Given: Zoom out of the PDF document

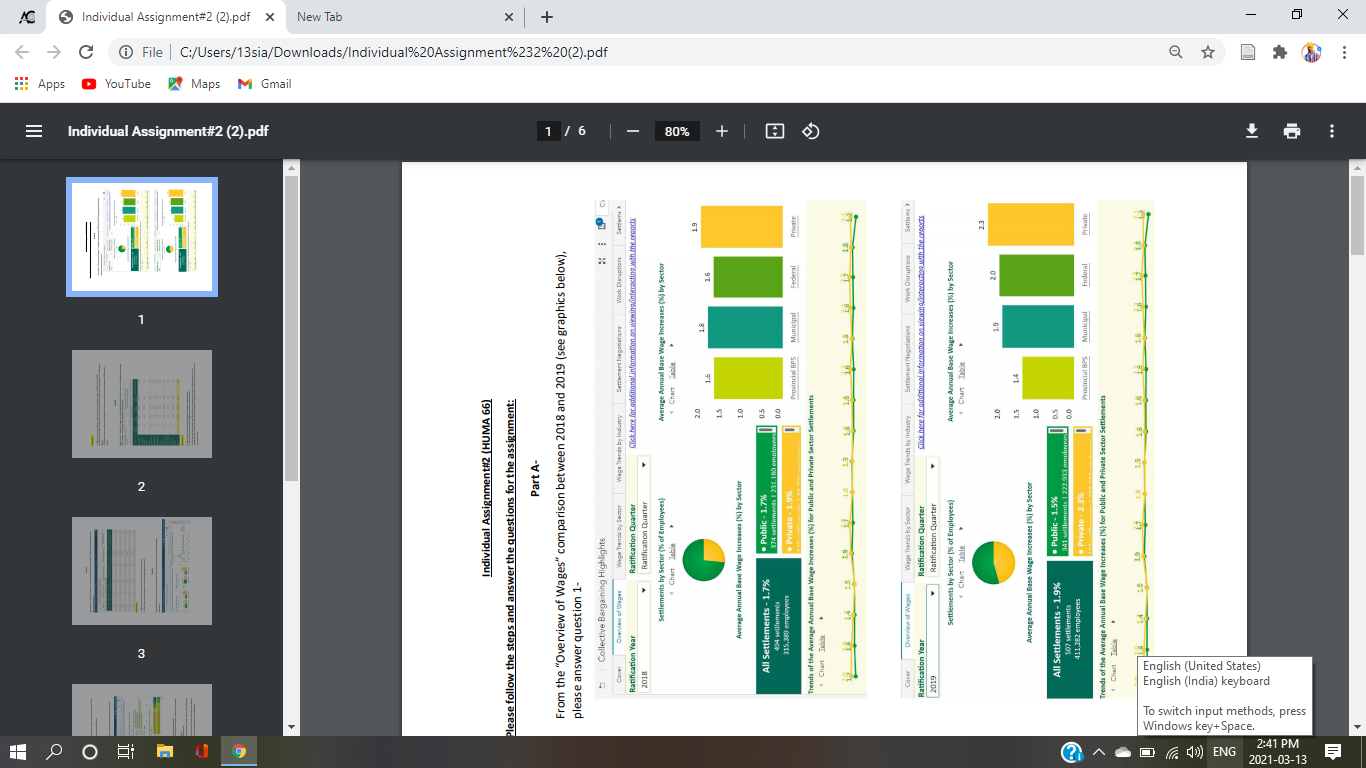Looking at the screenshot, I should pos(632,131).
